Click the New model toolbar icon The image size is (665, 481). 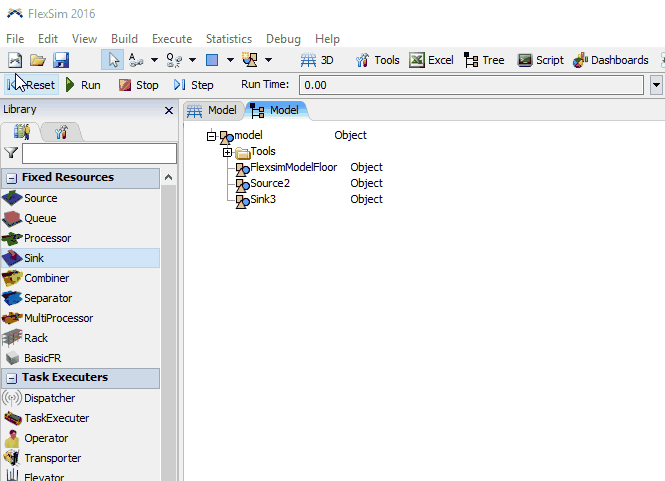(15, 60)
